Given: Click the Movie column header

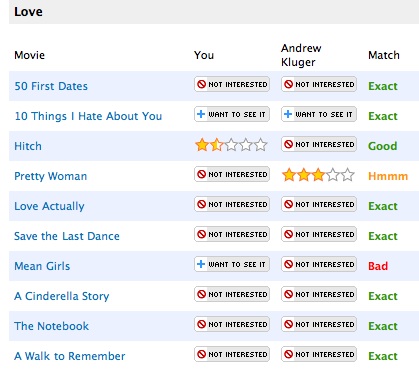Looking at the screenshot, I should click(29, 55).
